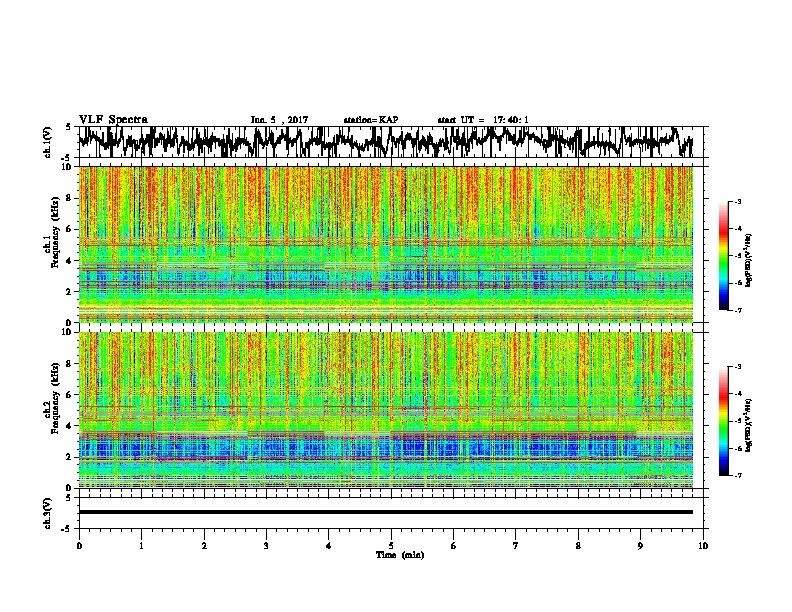
Task: Click the "5" tick on ch.3(V) axis
Action: click(x=69, y=498)
